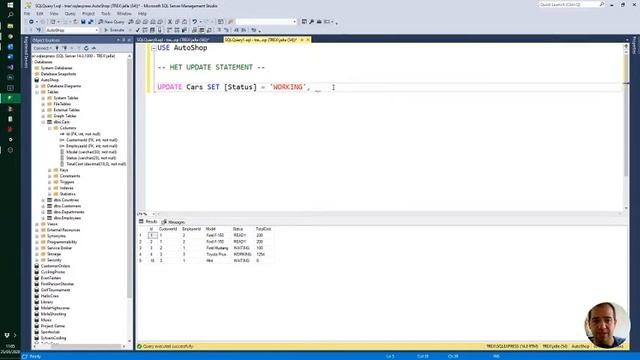Switch to the inactive SQLQuery tab

[x=173, y=40]
